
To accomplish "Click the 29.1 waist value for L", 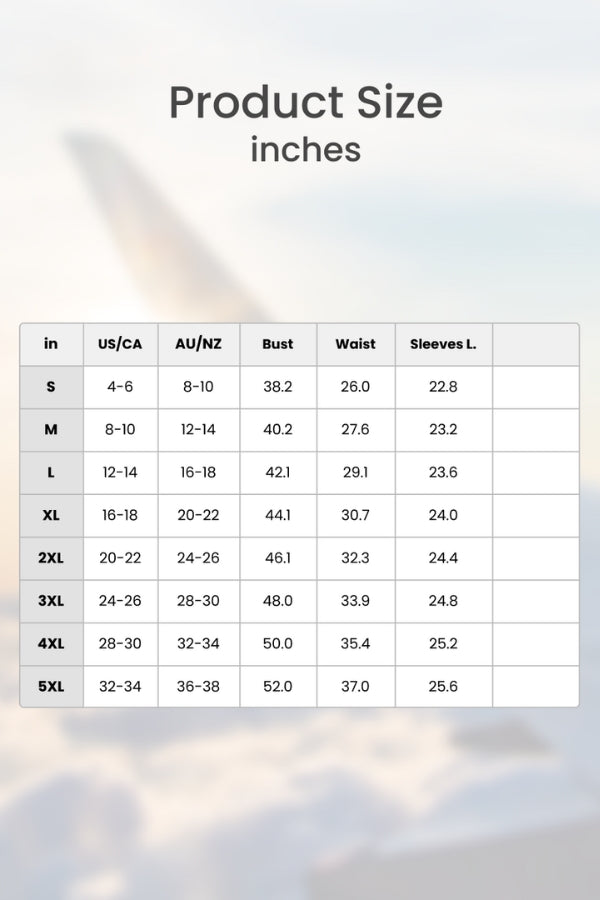I will click(355, 472).
